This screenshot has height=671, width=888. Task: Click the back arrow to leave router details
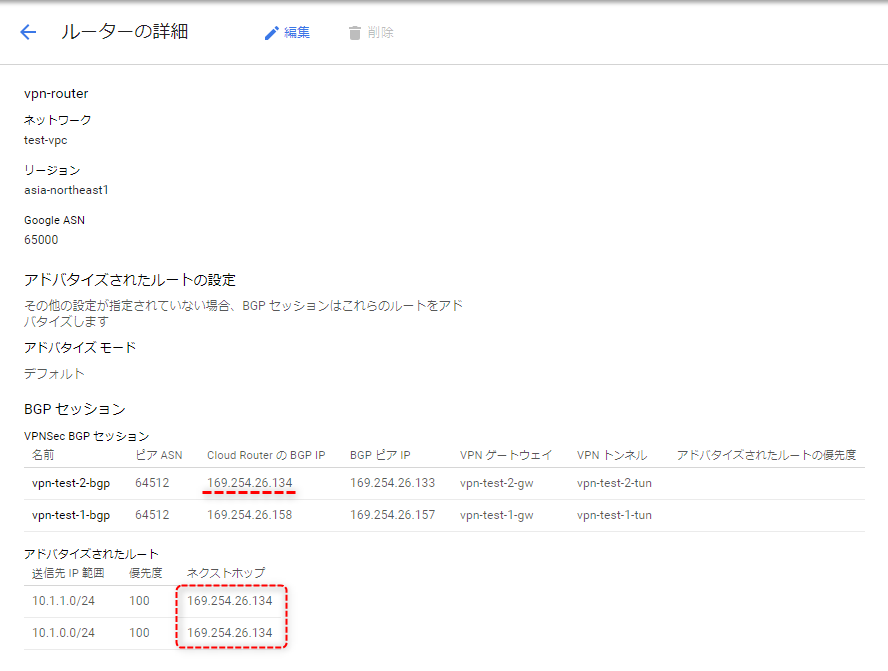point(27,31)
